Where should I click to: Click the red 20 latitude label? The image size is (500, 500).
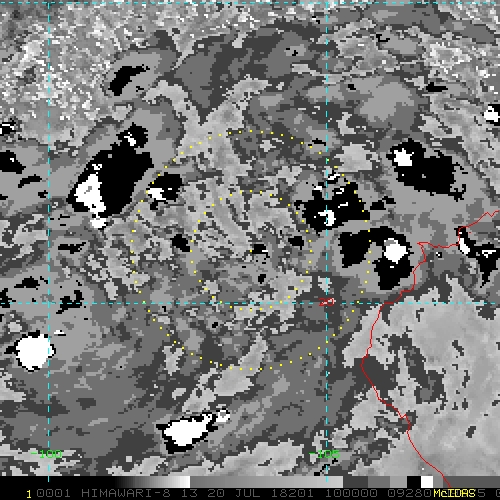[x=327, y=302]
